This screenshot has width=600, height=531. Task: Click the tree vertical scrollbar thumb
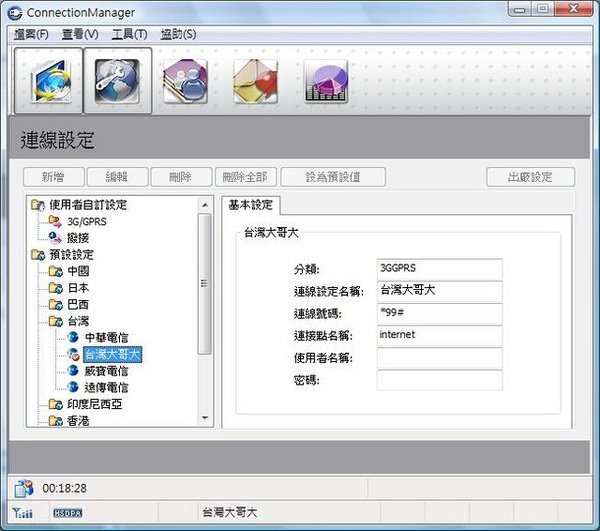[x=205, y=284]
